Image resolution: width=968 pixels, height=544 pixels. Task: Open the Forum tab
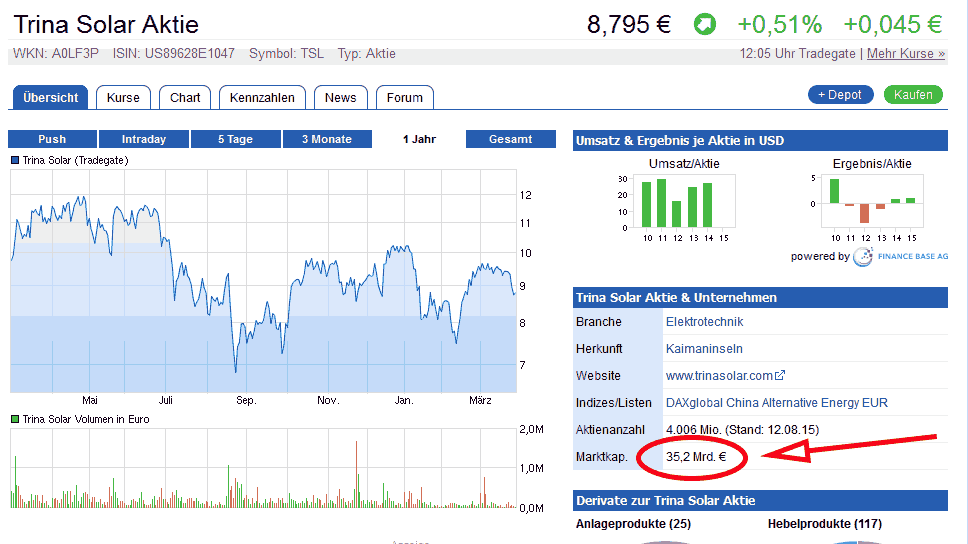pos(405,98)
